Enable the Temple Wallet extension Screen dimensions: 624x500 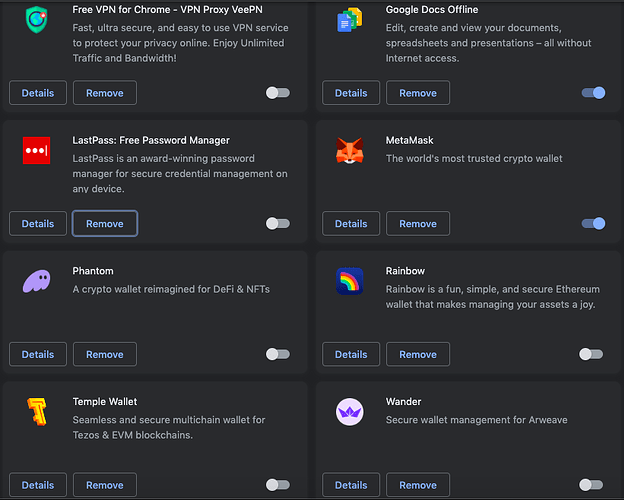point(278,484)
